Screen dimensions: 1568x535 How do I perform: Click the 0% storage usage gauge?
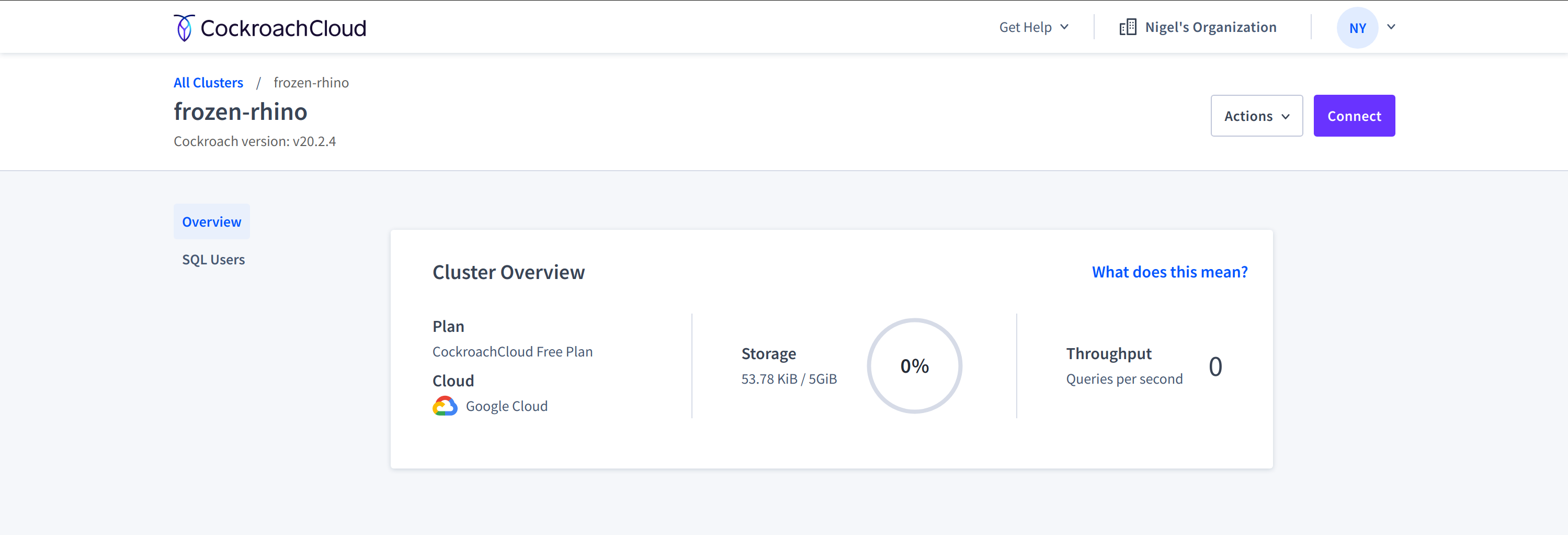914,366
